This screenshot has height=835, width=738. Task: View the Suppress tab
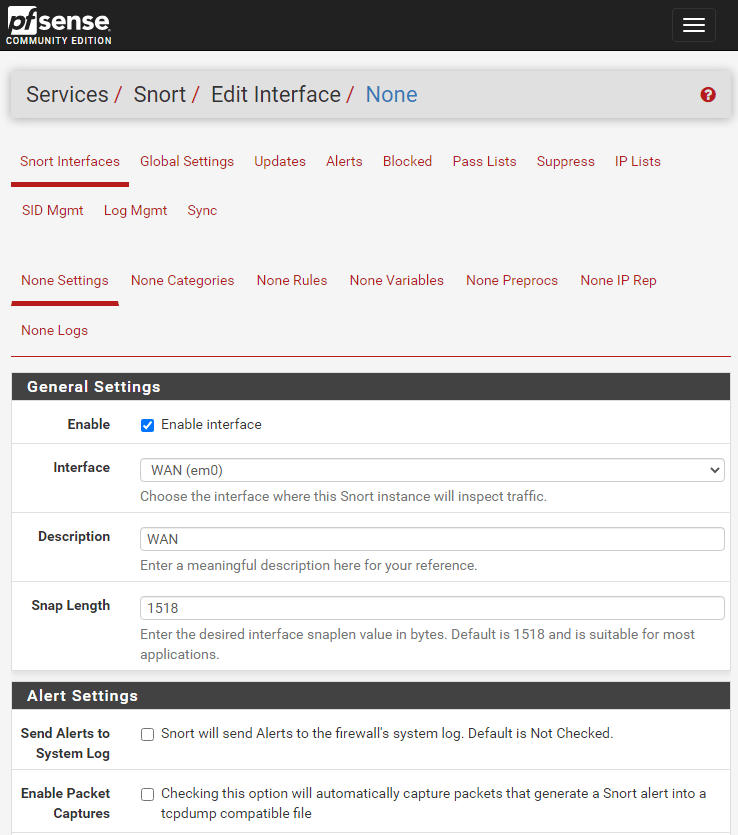(565, 162)
